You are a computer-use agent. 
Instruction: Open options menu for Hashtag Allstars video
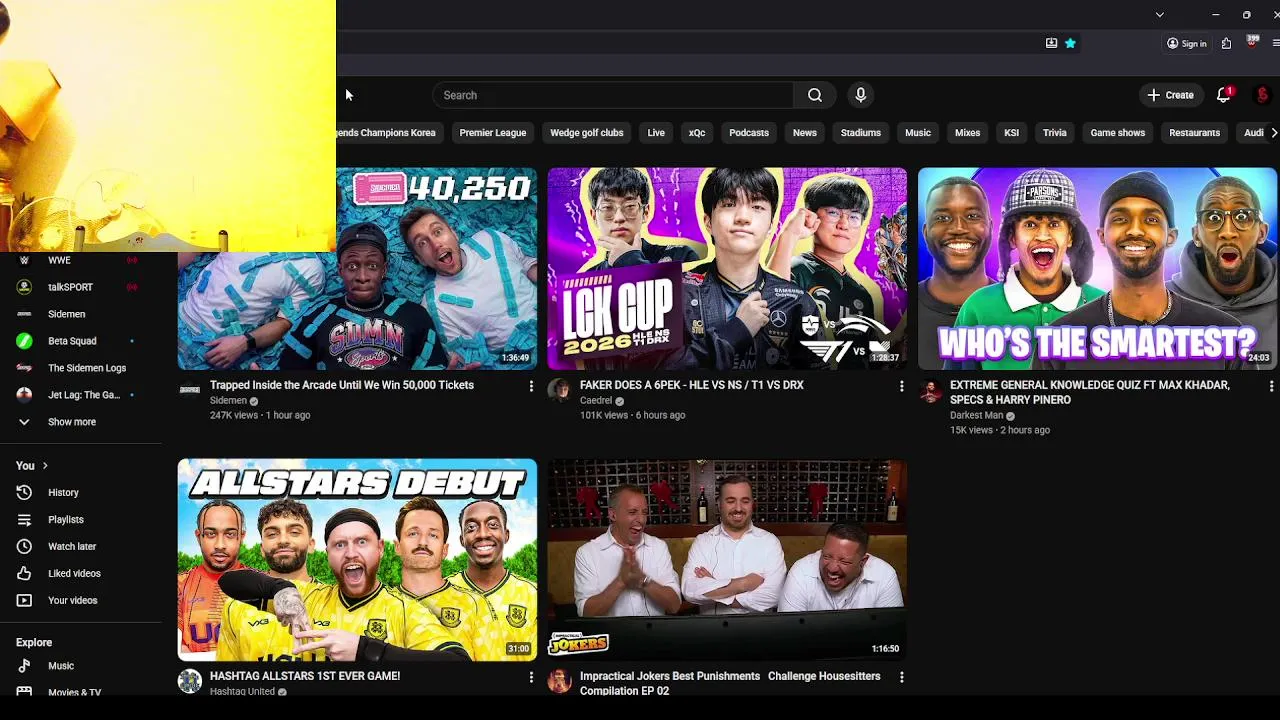point(531,677)
